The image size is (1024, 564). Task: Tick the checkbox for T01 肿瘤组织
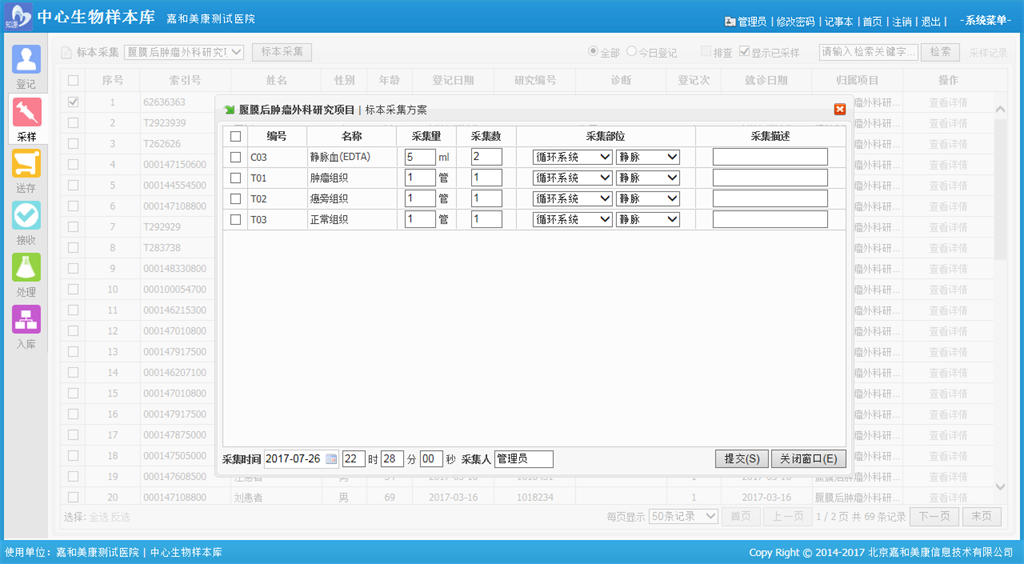tap(236, 178)
